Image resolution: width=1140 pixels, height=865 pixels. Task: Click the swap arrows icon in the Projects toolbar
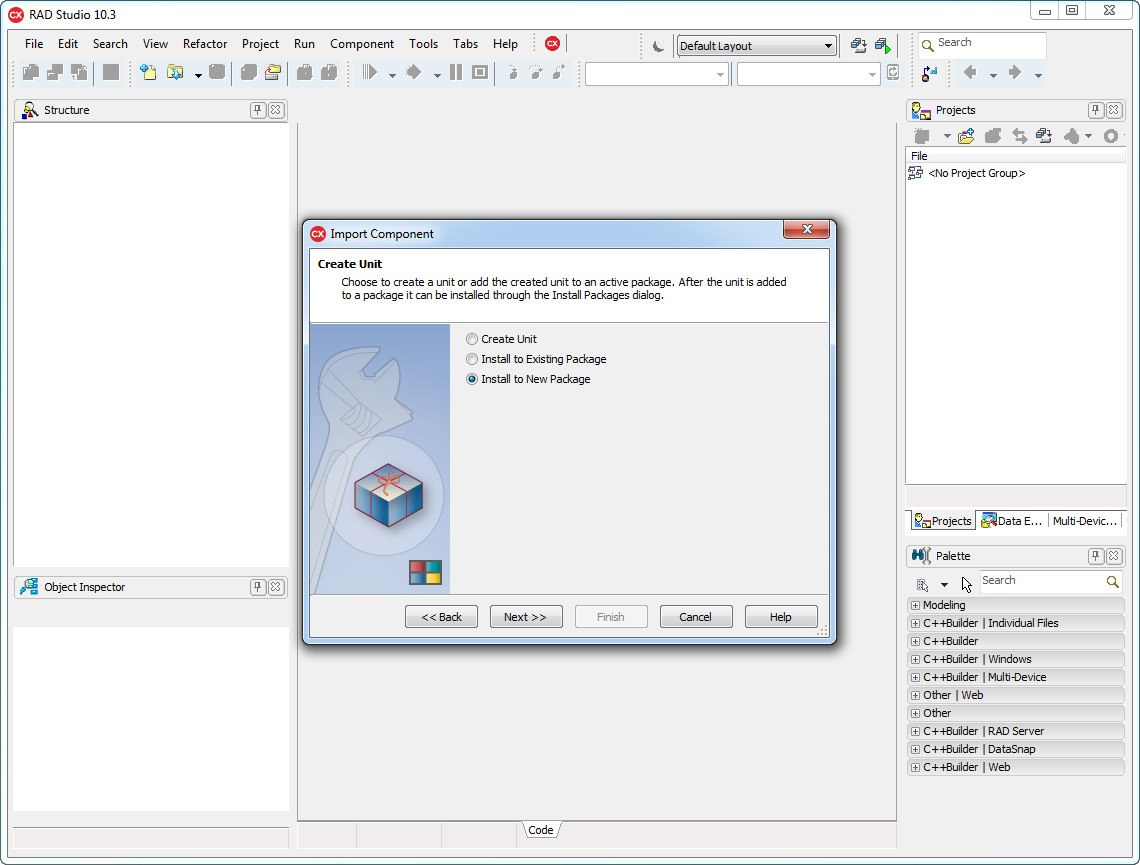tap(1019, 136)
